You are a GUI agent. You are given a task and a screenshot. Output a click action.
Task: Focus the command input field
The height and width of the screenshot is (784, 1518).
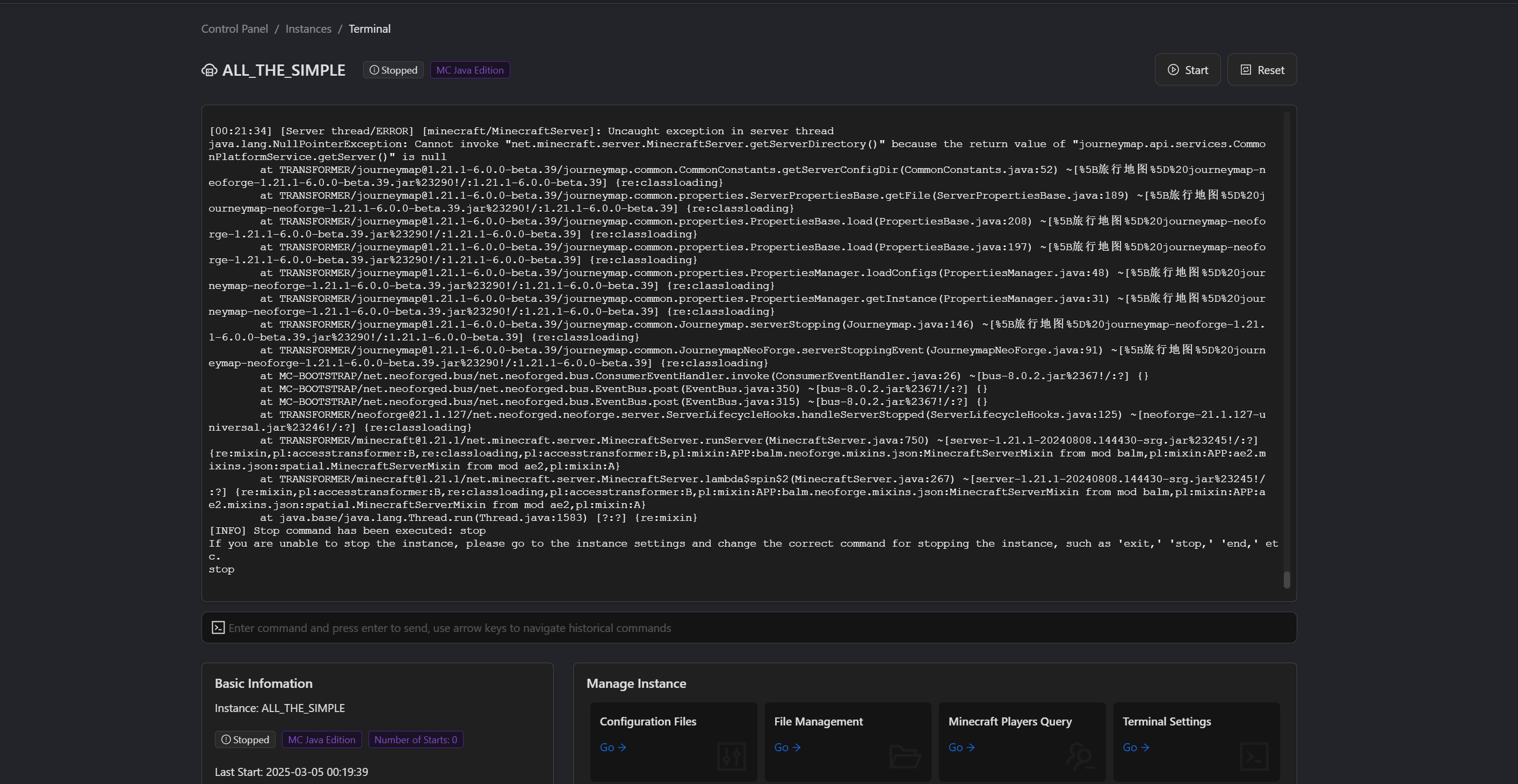click(748, 627)
